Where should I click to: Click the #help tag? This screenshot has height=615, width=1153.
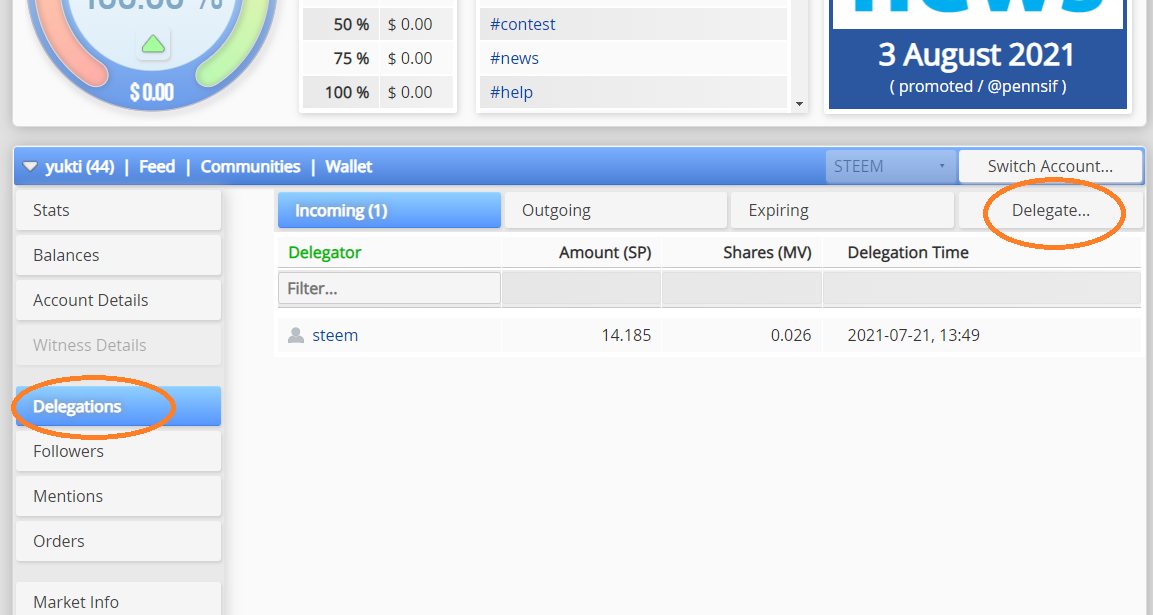click(511, 92)
